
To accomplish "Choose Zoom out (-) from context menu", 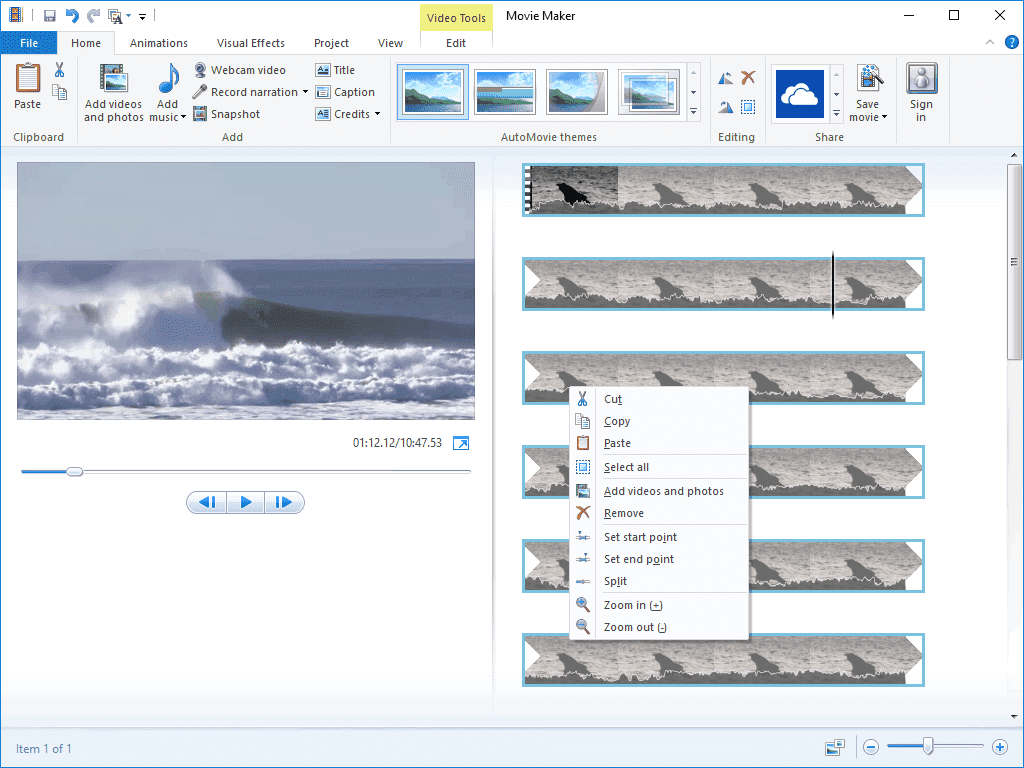I will [x=659, y=627].
